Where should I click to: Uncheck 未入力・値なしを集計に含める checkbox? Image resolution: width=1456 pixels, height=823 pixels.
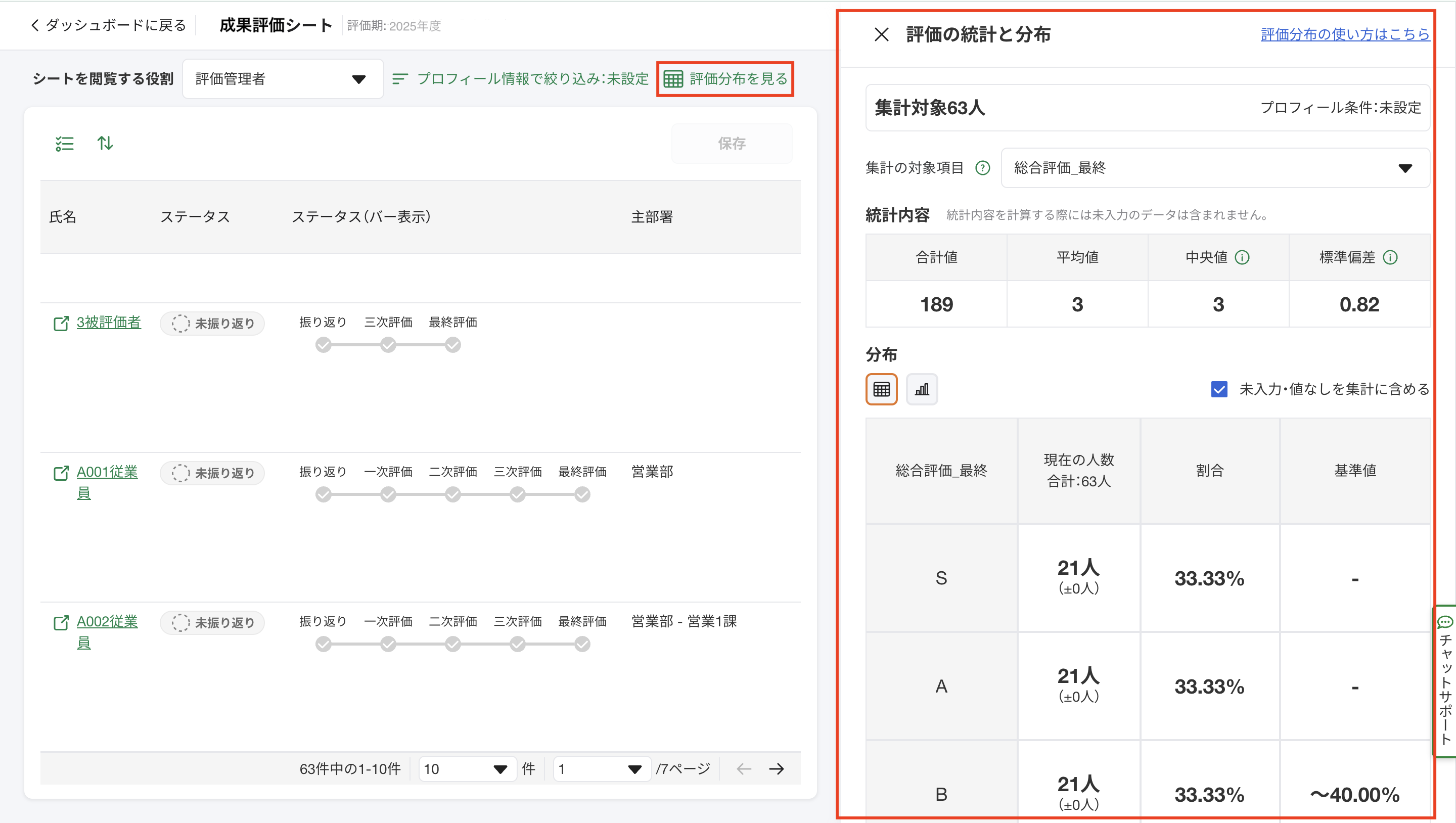(x=1218, y=389)
